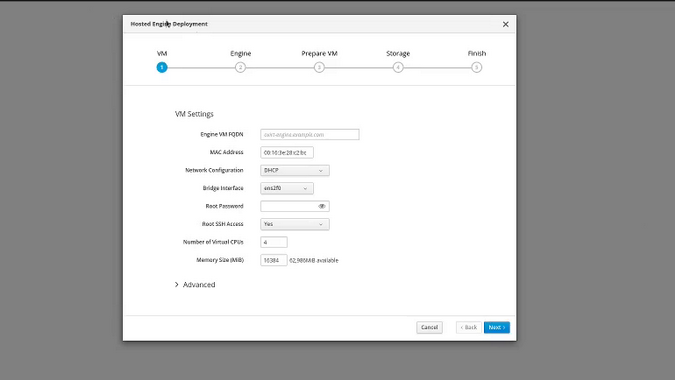The image size is (675, 380).
Task: Close the Hosted Engine Deployment dialog
Action: [x=505, y=24]
